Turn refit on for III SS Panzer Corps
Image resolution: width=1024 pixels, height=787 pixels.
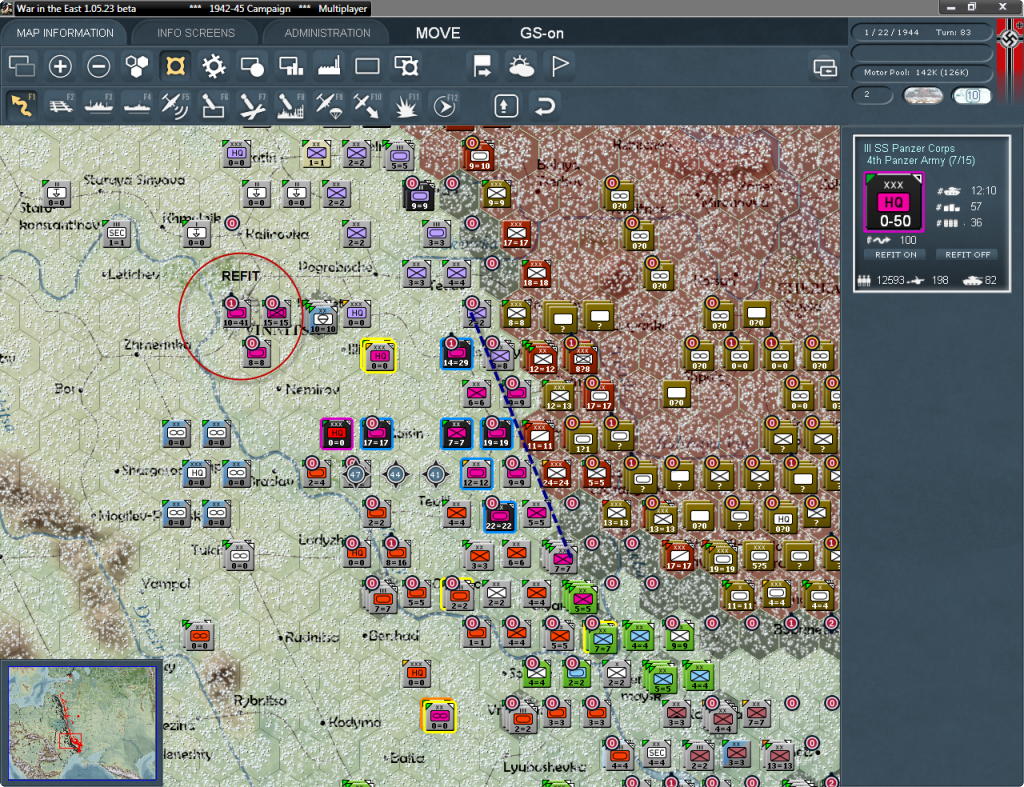click(x=895, y=255)
